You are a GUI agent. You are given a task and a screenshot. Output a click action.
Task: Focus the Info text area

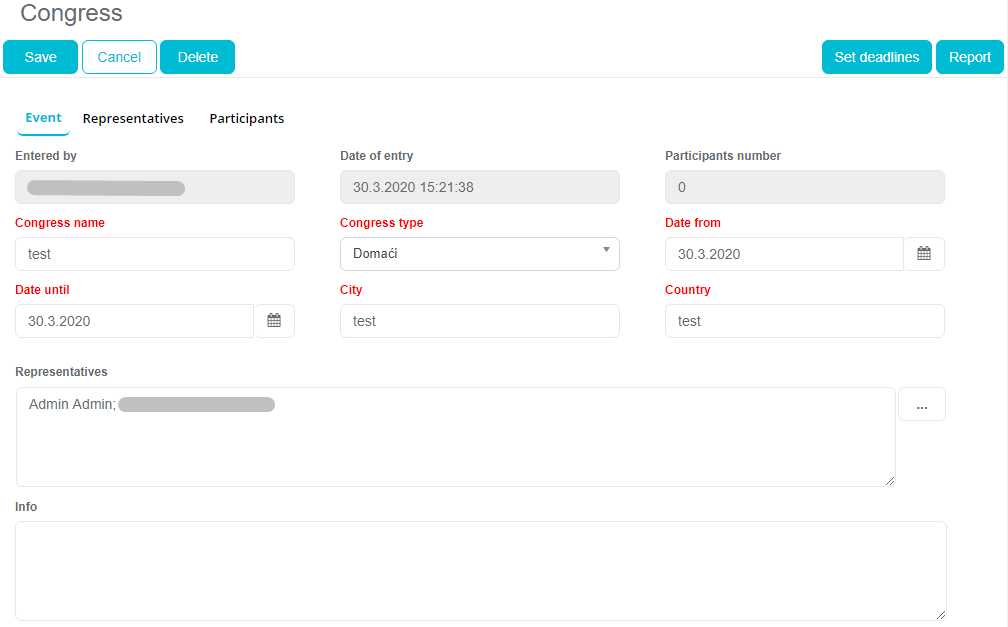pos(480,570)
